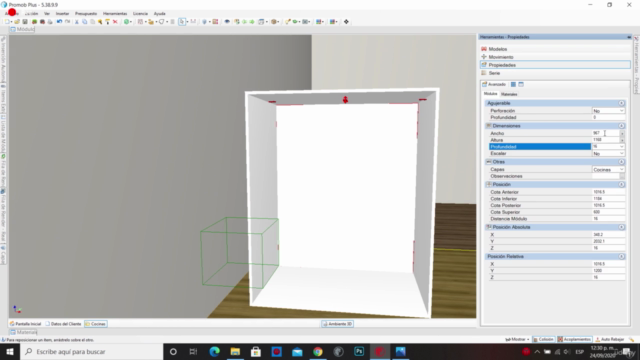
Task: Select the pointer selection tool in toolbar
Action: [x=182, y=22]
